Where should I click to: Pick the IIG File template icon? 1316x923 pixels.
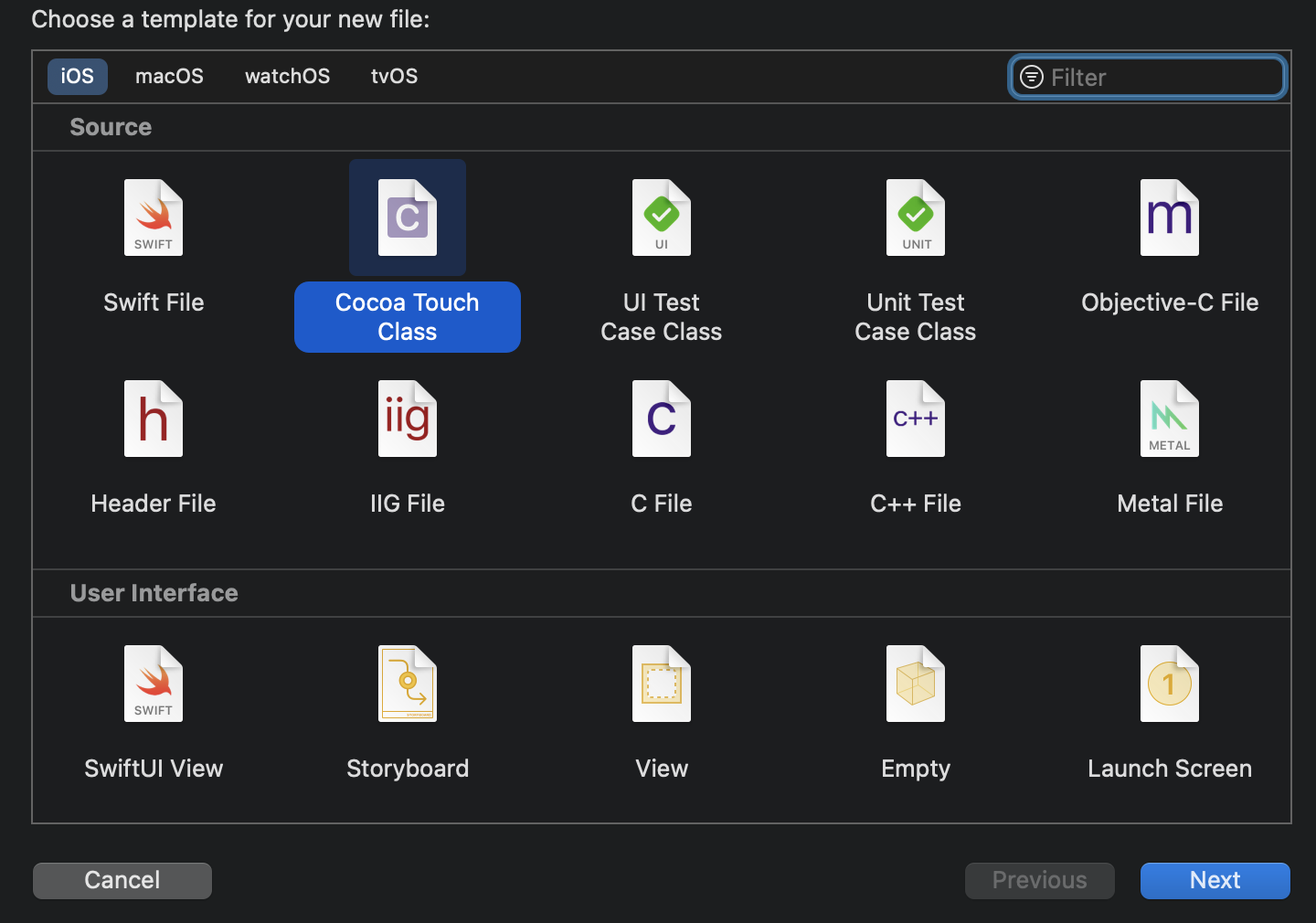pos(408,419)
